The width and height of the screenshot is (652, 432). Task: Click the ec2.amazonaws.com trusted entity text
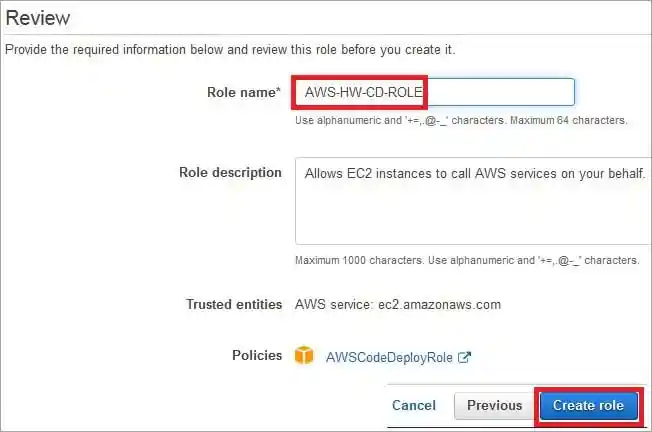tap(398, 304)
